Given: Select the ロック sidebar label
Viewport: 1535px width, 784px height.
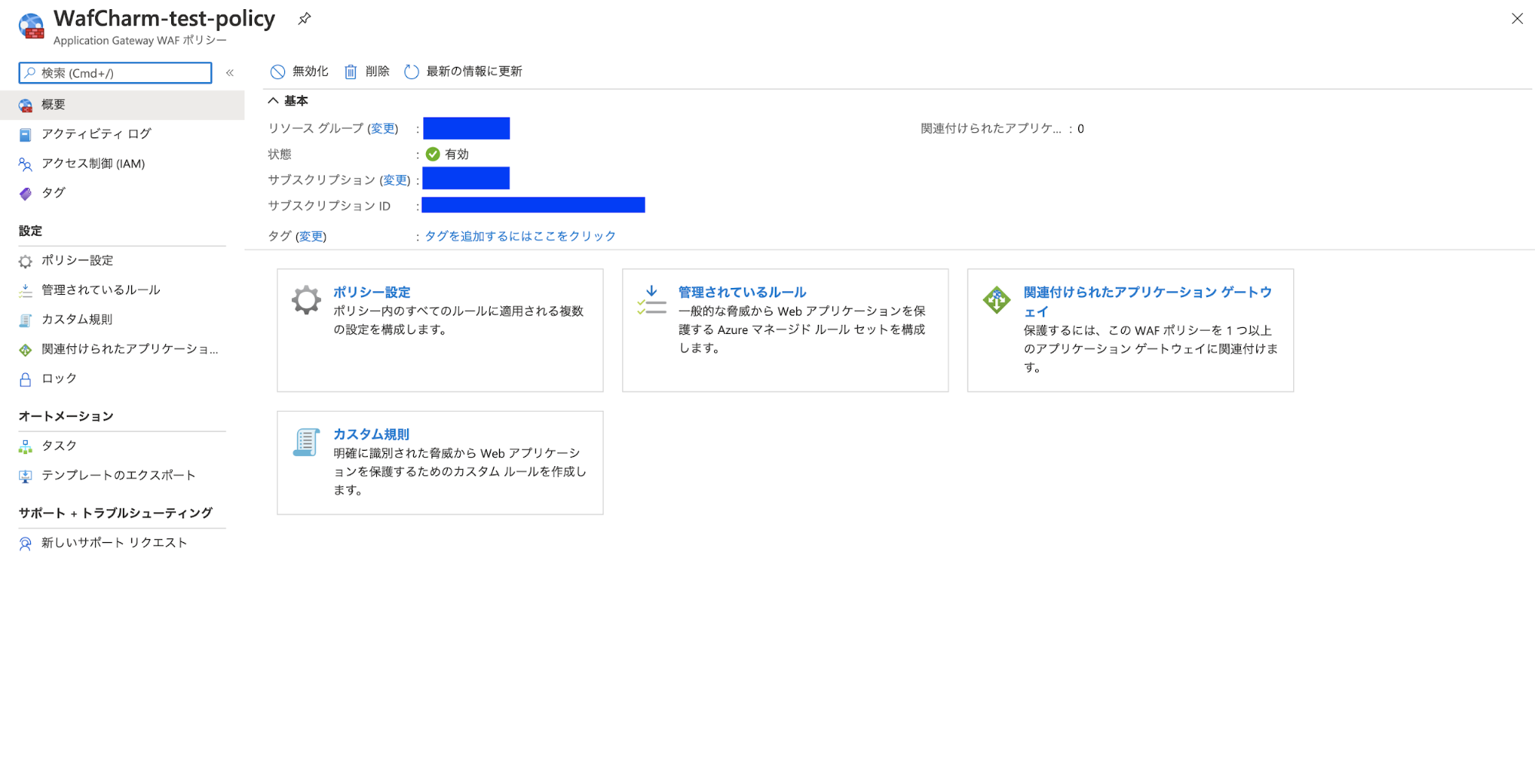Looking at the screenshot, I should [59, 379].
